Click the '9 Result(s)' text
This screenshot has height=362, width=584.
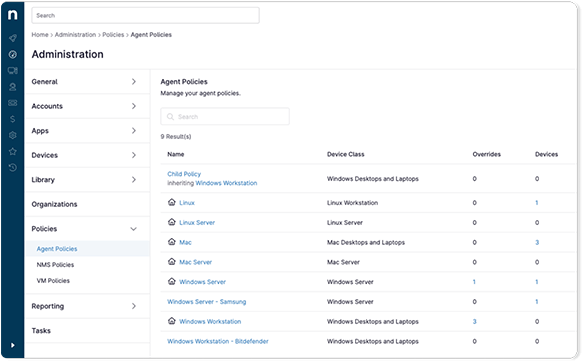176,137
